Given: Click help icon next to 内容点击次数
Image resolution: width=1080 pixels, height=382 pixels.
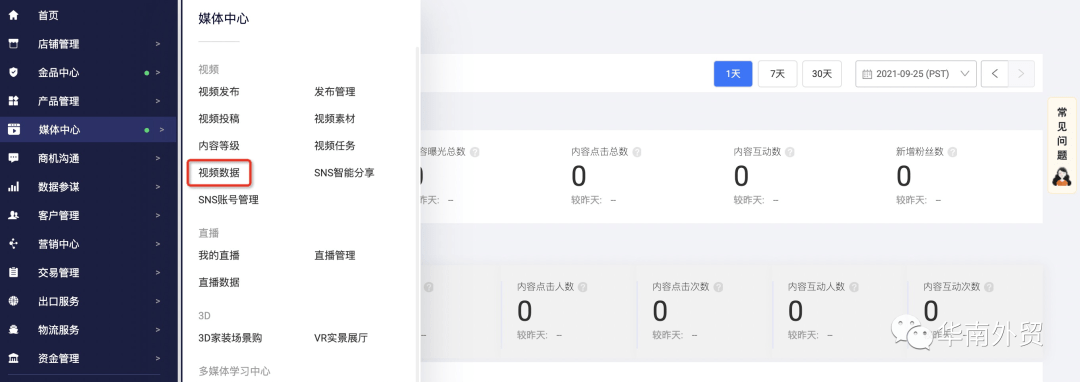Looking at the screenshot, I should 718,286.
